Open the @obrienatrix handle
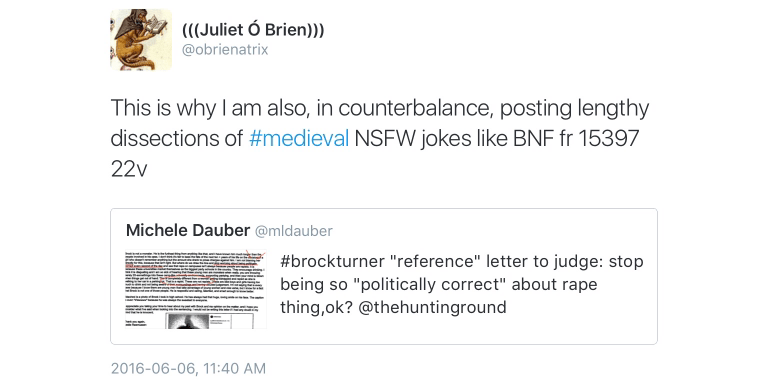The image size is (768, 388). (225, 49)
